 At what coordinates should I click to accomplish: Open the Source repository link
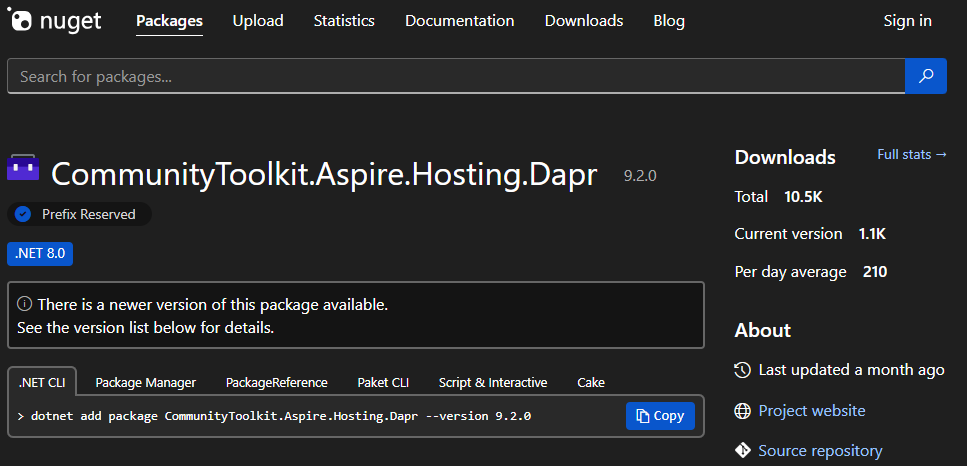click(820, 451)
